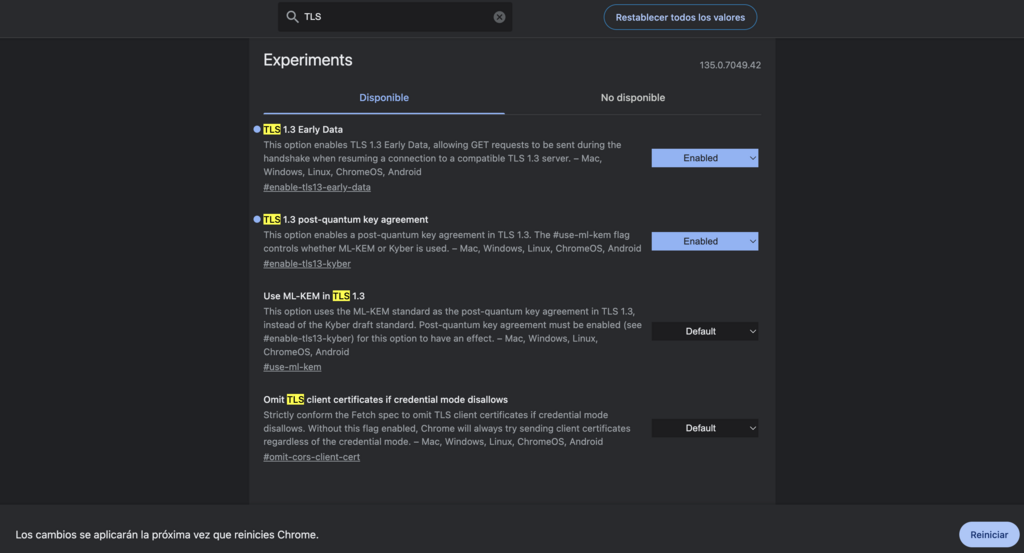Click the TLS 1.3 Early Data flag title
1024x553 pixels.
pos(303,130)
